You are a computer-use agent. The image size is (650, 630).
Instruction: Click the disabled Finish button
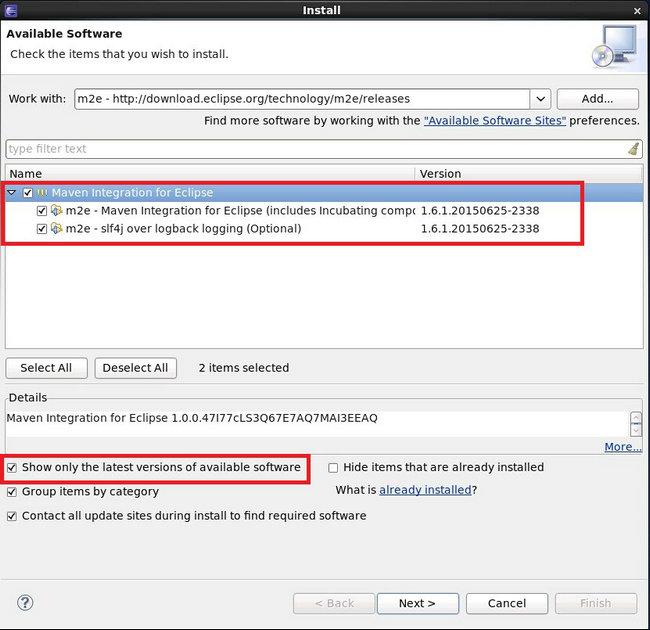click(x=596, y=603)
